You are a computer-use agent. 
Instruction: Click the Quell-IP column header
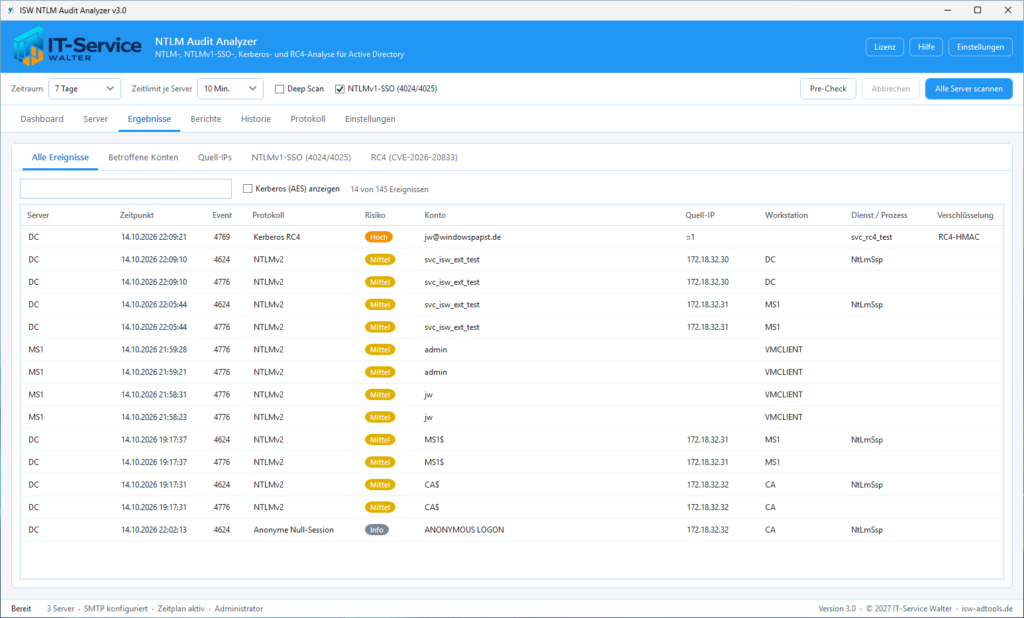[699, 215]
